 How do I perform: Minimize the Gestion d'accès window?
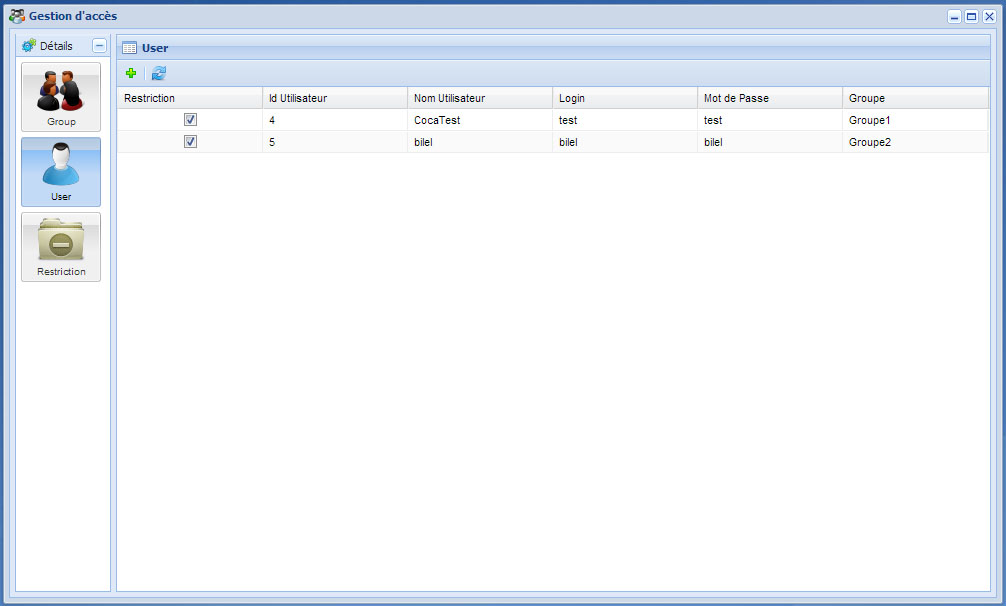955,16
